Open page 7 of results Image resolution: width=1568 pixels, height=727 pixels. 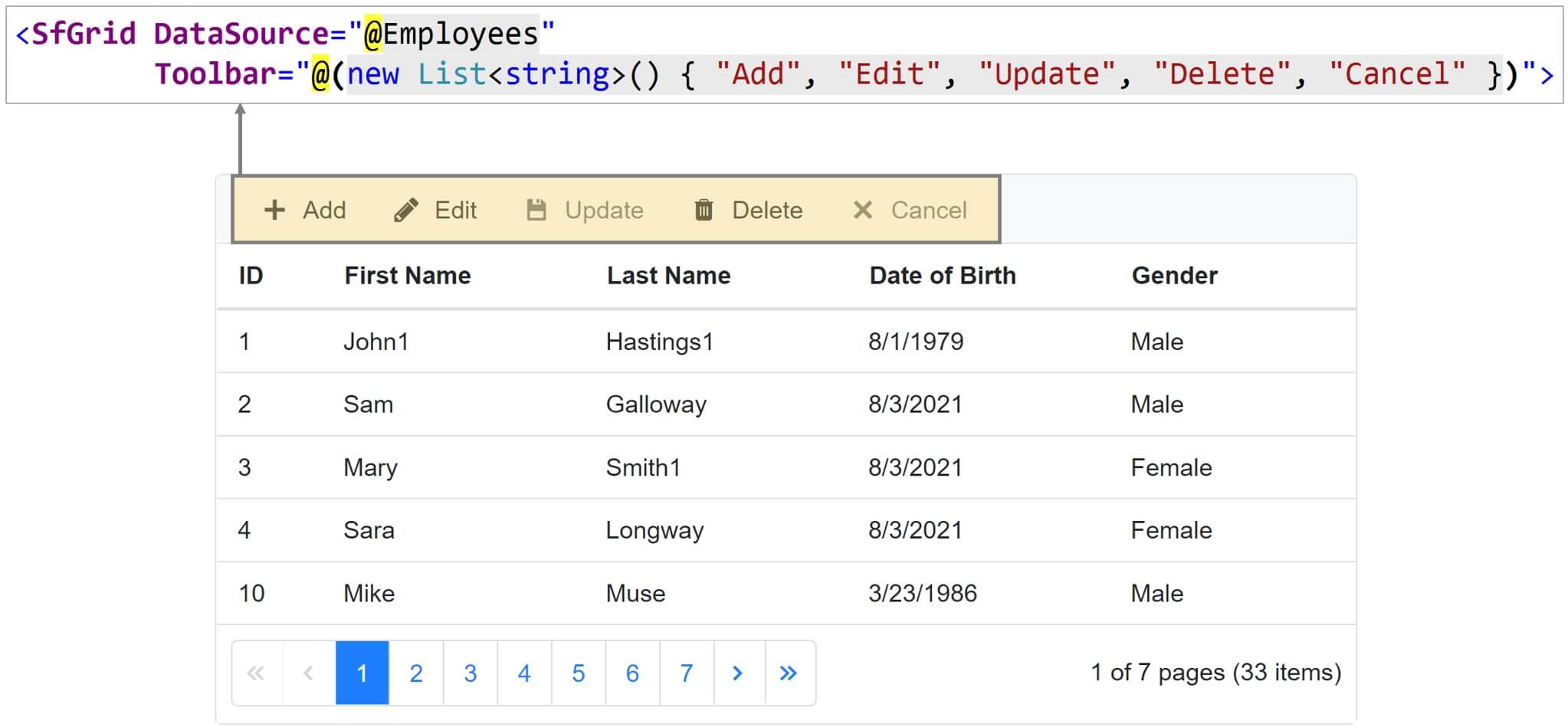[685, 673]
